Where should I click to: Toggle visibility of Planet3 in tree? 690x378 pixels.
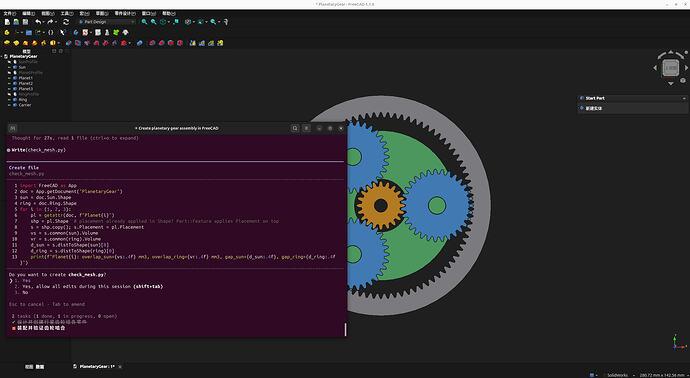pyautogui.click(x=9, y=89)
